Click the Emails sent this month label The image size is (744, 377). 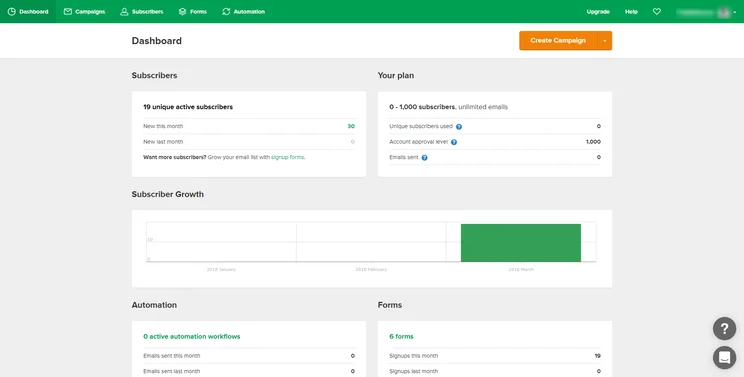[171, 356]
